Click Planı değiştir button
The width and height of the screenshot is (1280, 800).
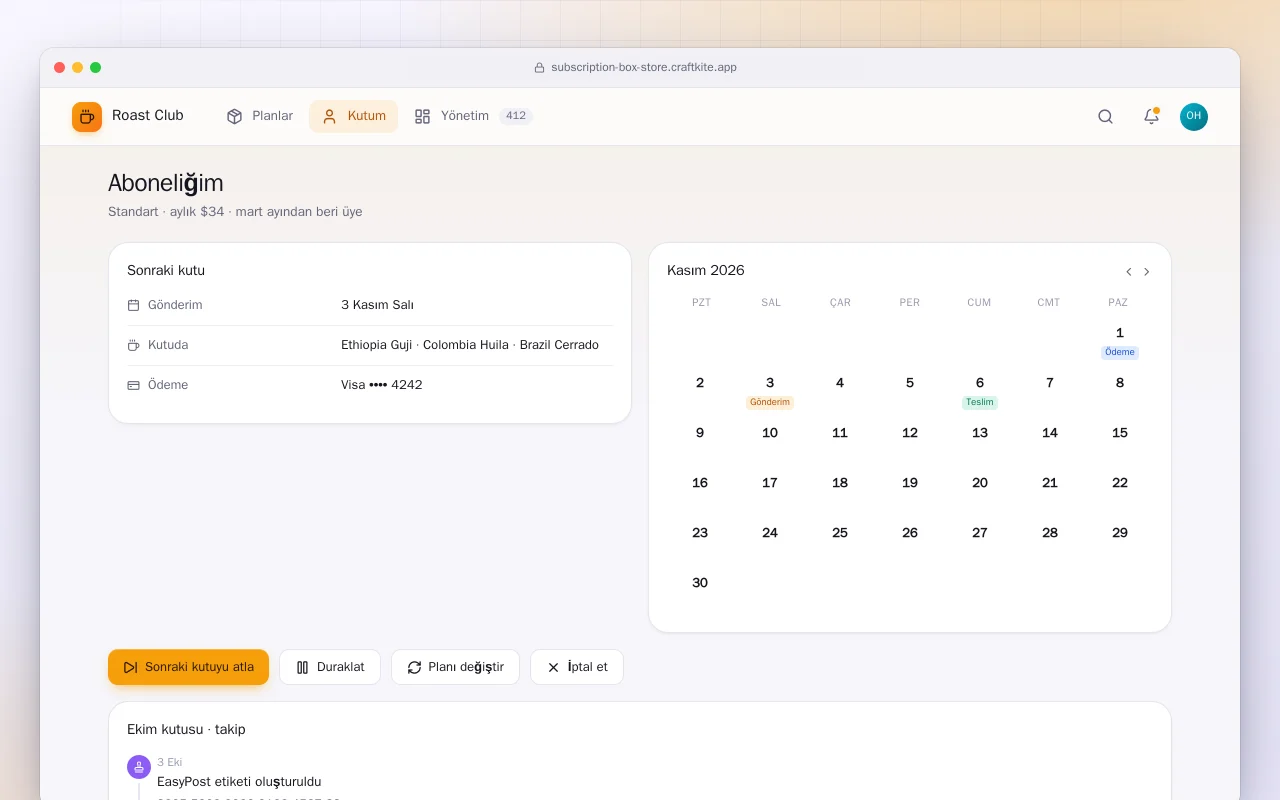click(x=455, y=667)
